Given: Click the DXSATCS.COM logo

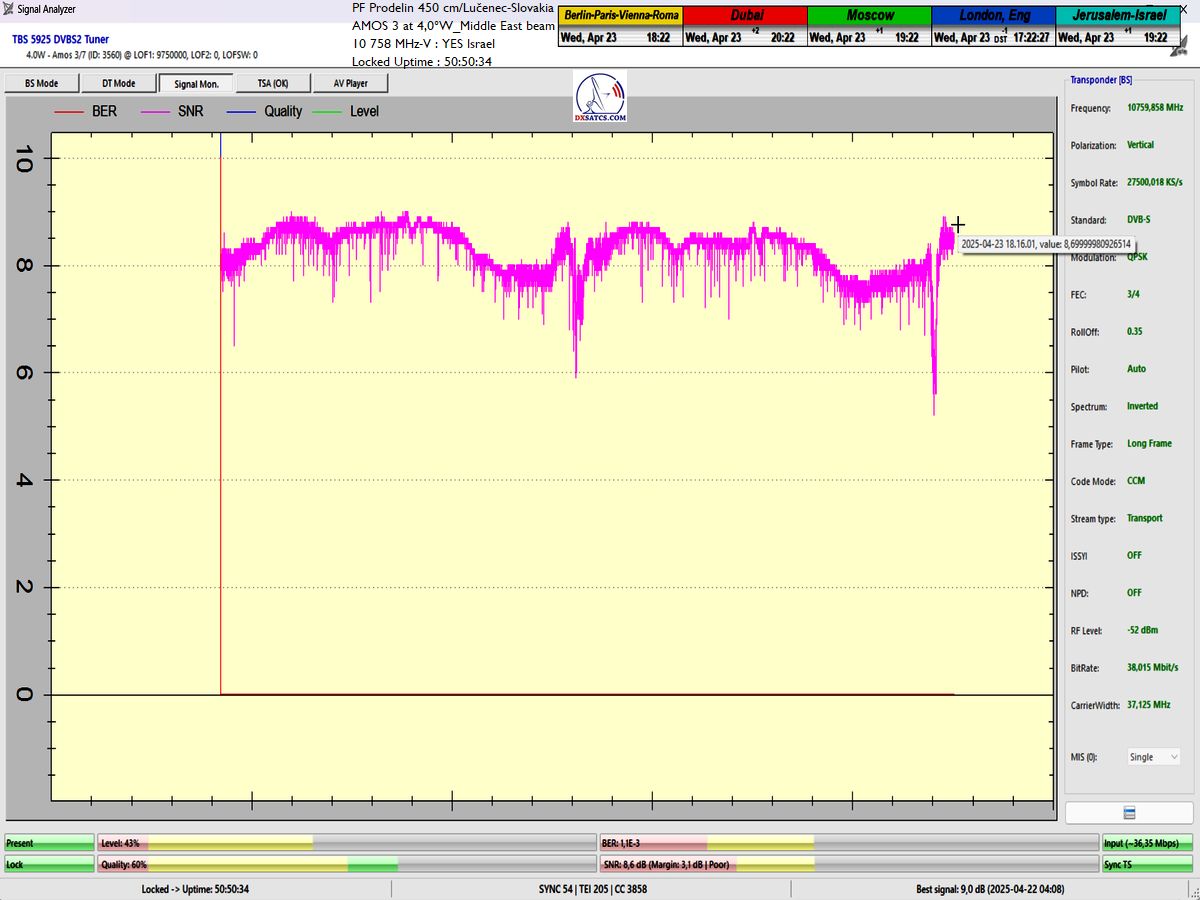Looking at the screenshot, I should [x=601, y=97].
